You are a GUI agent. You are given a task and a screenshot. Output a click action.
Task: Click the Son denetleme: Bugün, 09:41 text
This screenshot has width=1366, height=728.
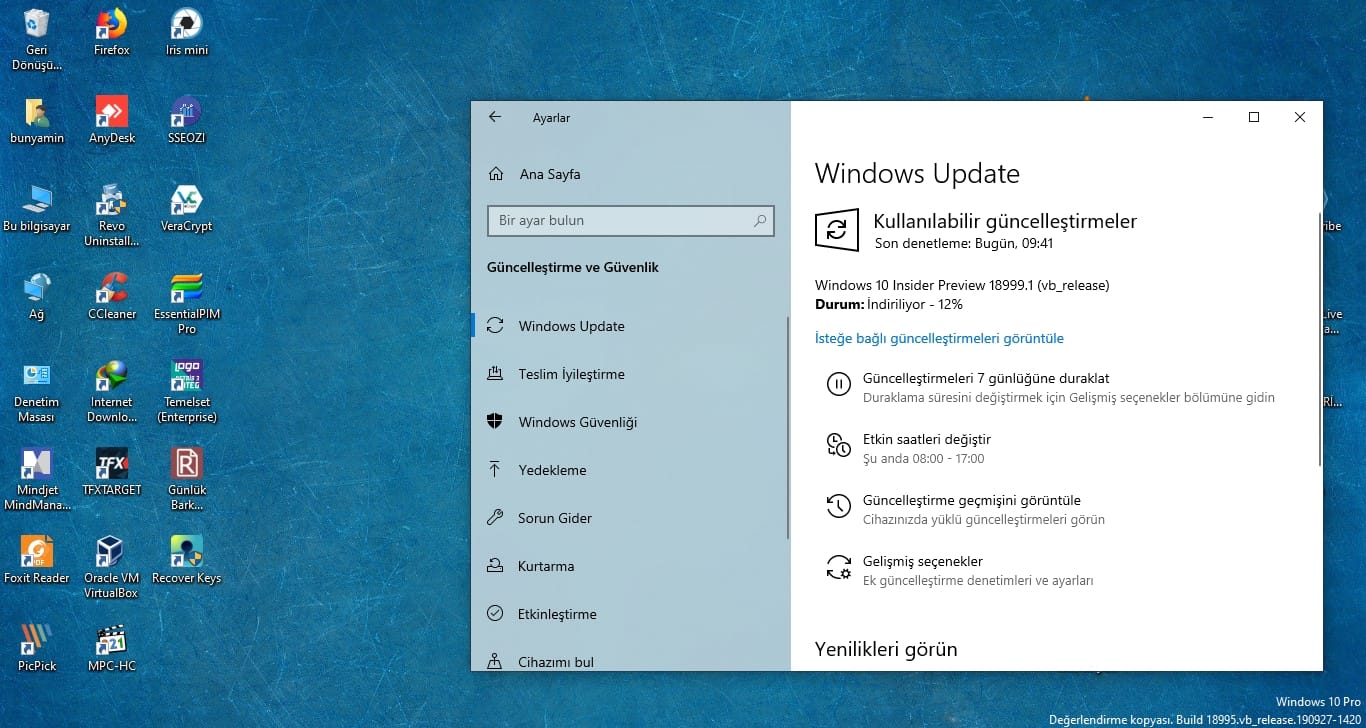(964, 243)
